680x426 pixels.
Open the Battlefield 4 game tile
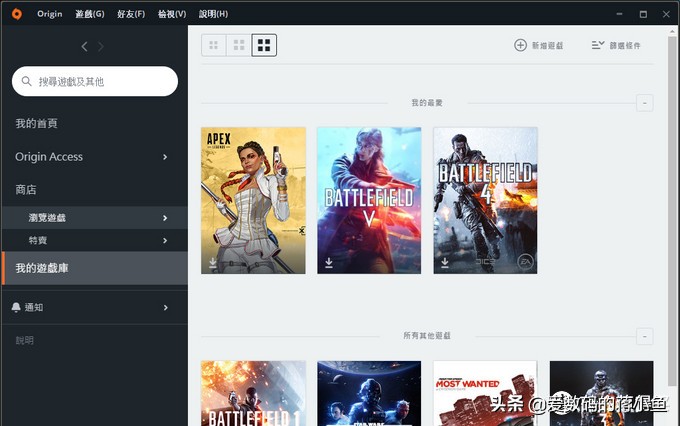485,200
